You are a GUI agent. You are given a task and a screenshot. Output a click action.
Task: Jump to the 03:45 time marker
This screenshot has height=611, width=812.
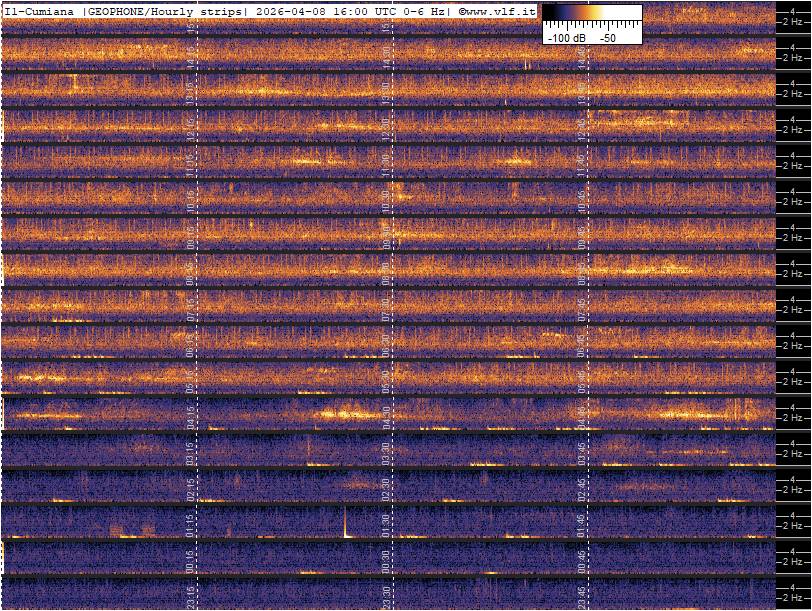point(582,452)
